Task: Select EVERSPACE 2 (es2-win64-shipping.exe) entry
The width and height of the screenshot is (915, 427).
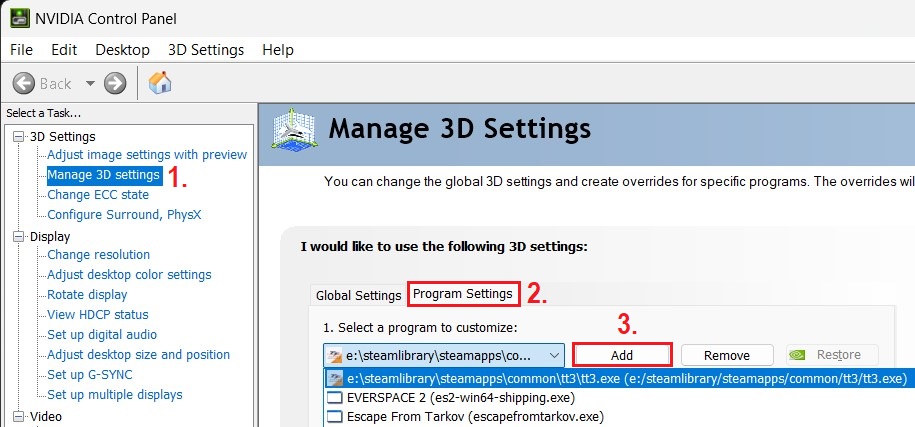Action: pos(620,398)
